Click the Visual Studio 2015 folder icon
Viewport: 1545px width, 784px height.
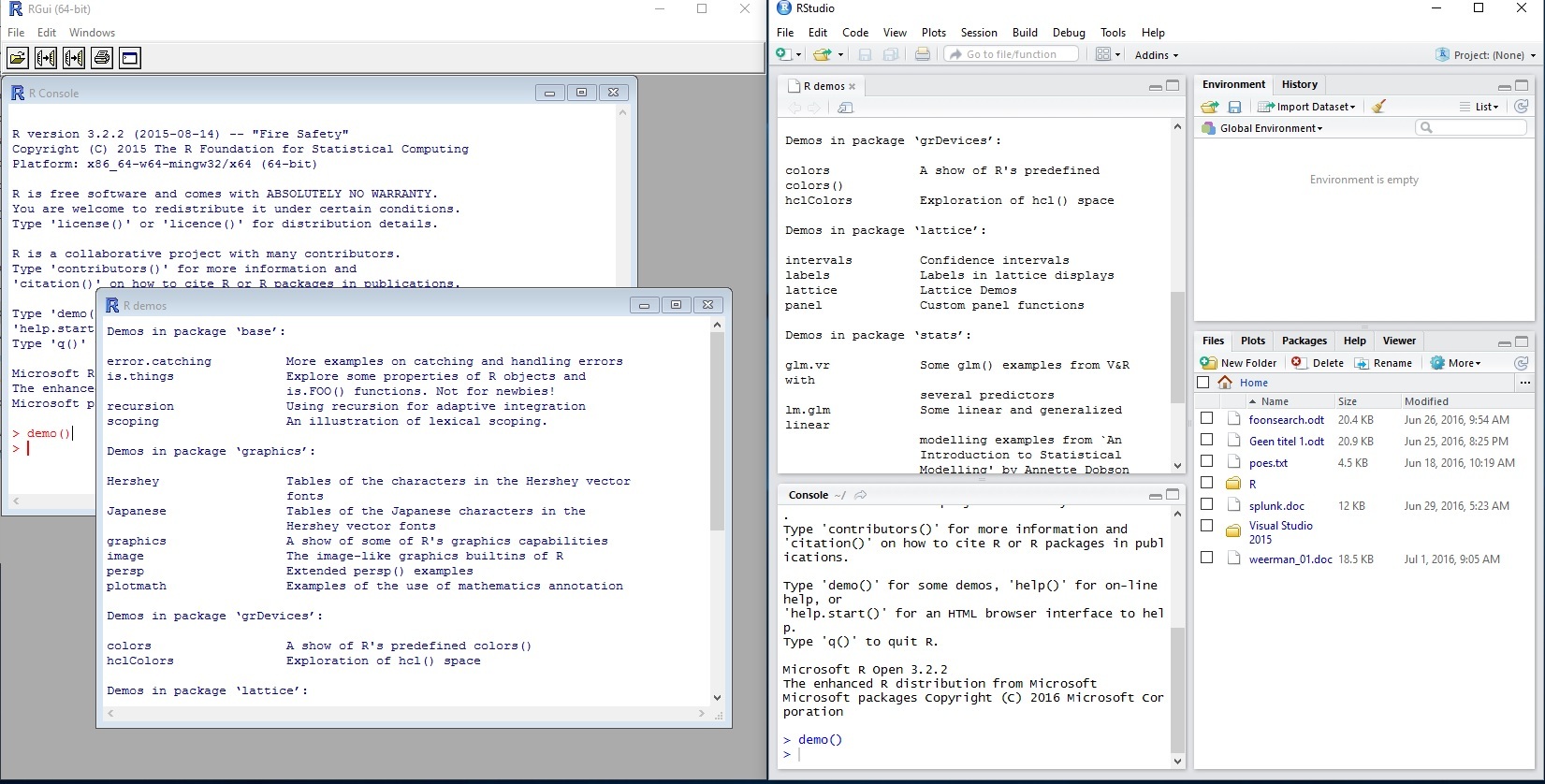(1233, 531)
